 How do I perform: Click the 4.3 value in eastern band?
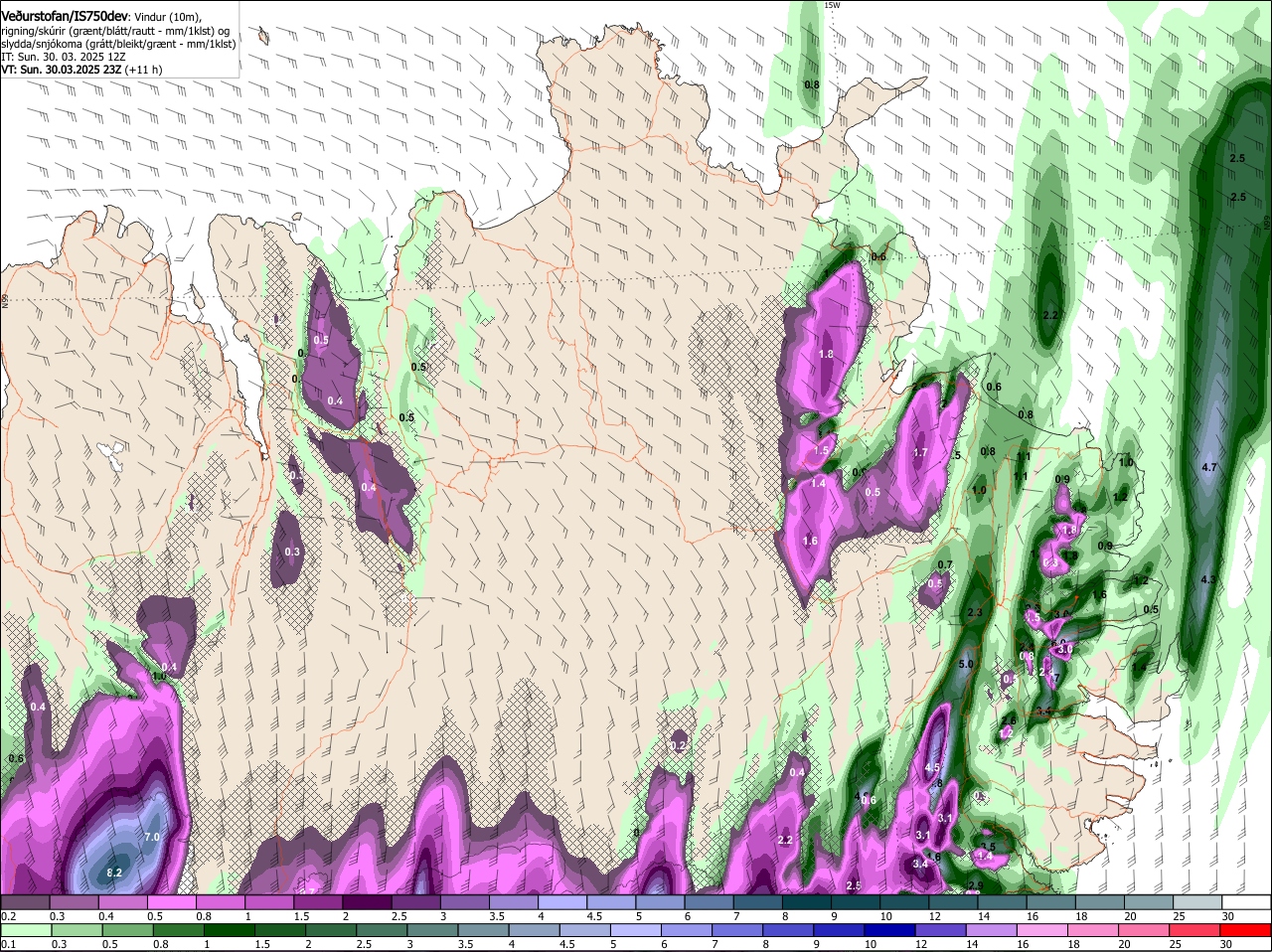pyautogui.click(x=1208, y=579)
